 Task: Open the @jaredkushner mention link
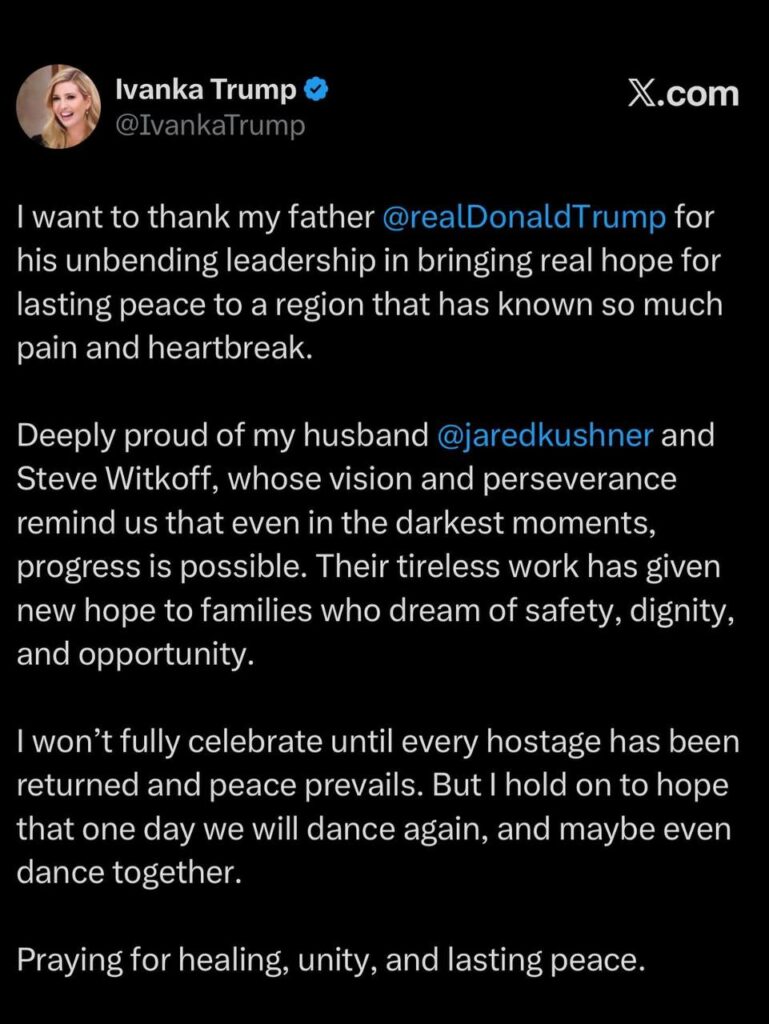(545, 435)
